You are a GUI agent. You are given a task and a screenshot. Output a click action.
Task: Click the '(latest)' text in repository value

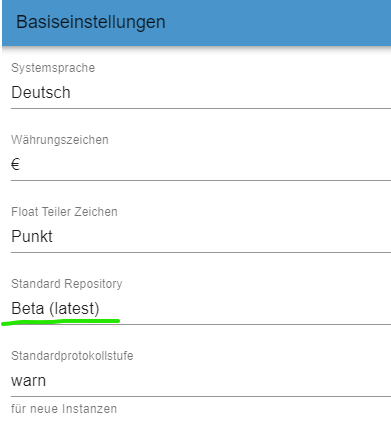tap(74, 309)
